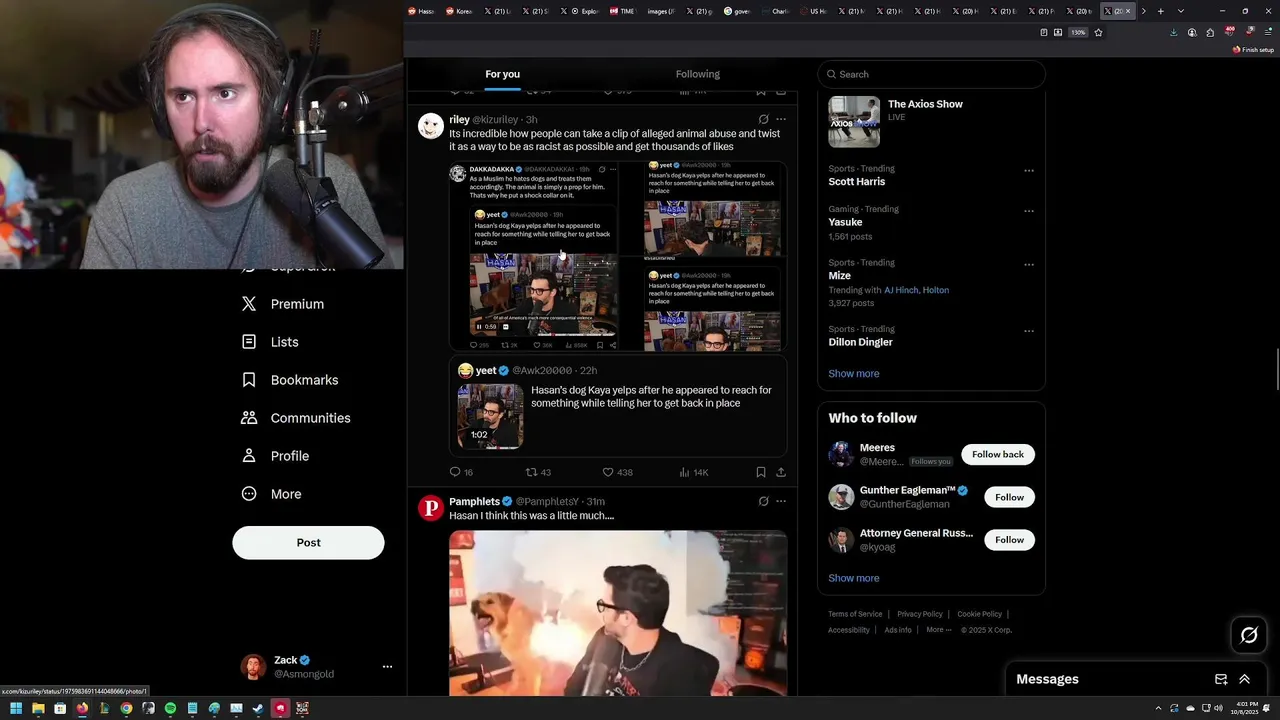The height and width of the screenshot is (720, 1280).
Task: Open Pamphlets' profile avatar
Action: tap(431, 508)
